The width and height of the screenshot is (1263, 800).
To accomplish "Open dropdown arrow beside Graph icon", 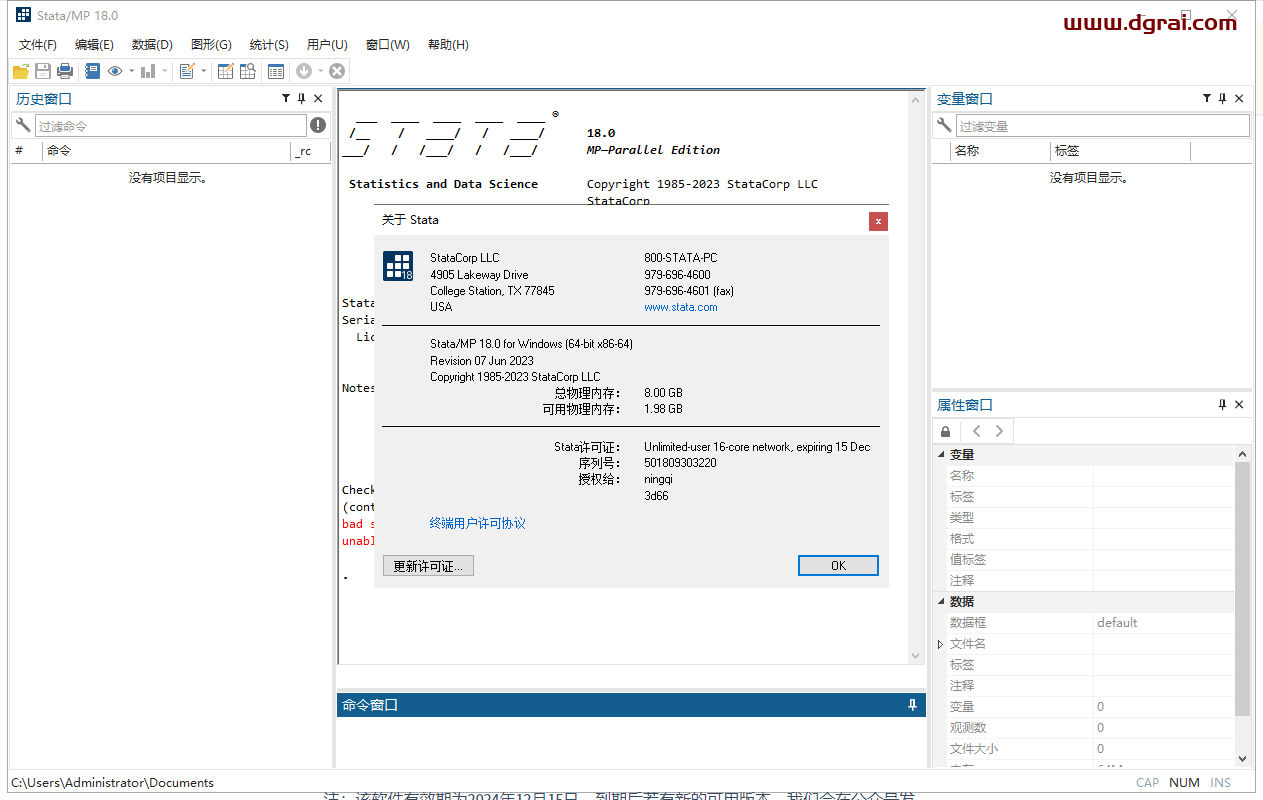I will pyautogui.click(x=164, y=71).
